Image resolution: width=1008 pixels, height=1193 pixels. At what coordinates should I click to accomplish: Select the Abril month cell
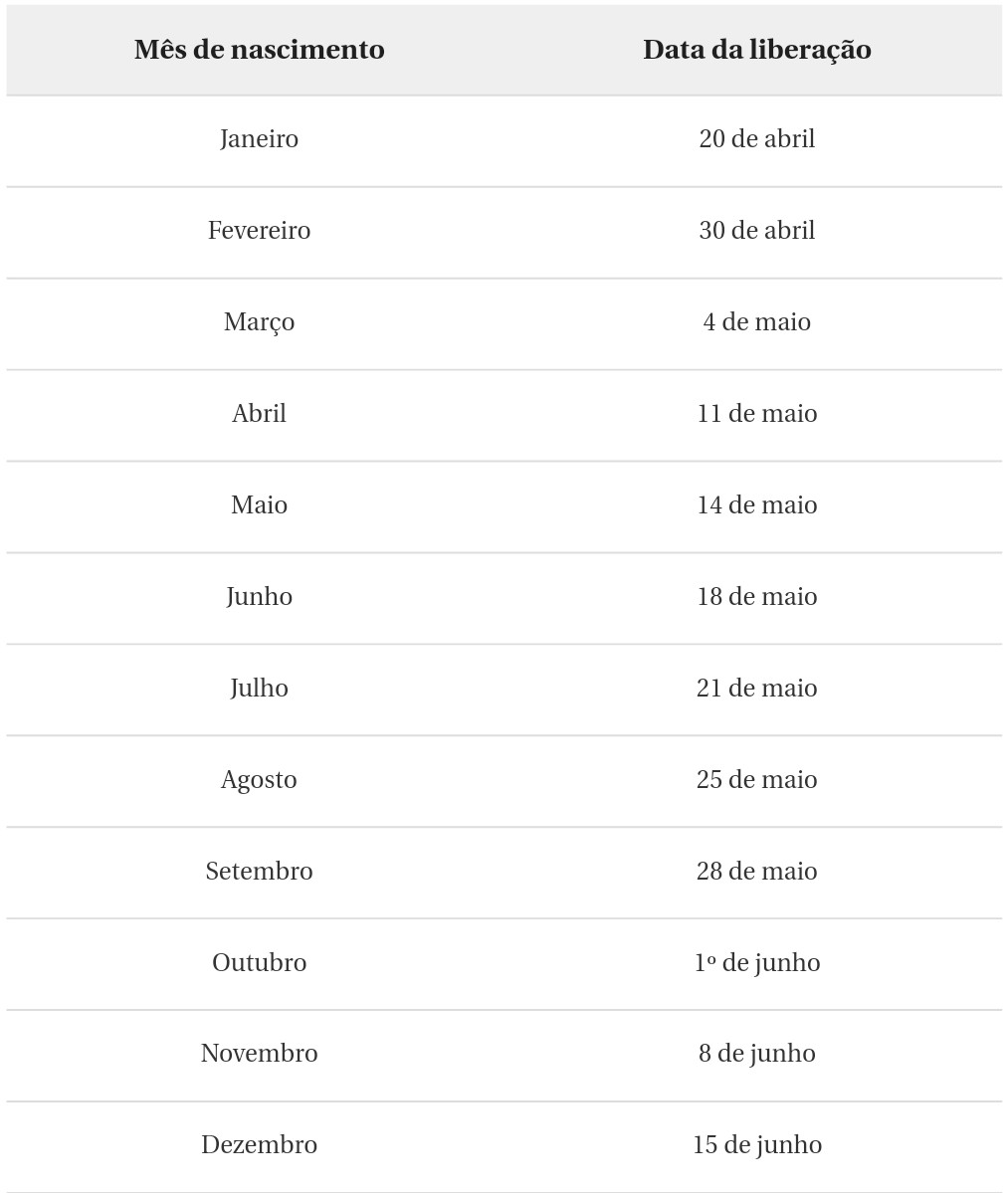[x=260, y=413]
